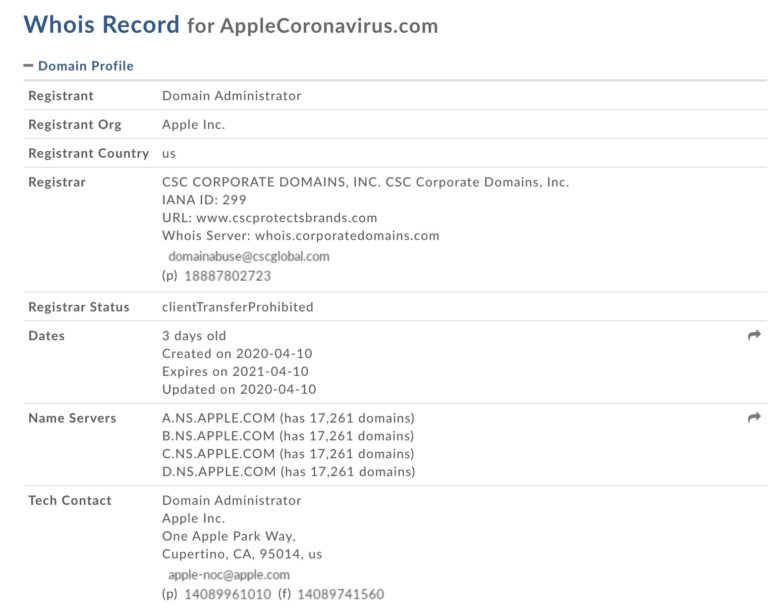780x608 pixels.
Task: Select tech contact phone 14089961010
Action: [x=228, y=594]
